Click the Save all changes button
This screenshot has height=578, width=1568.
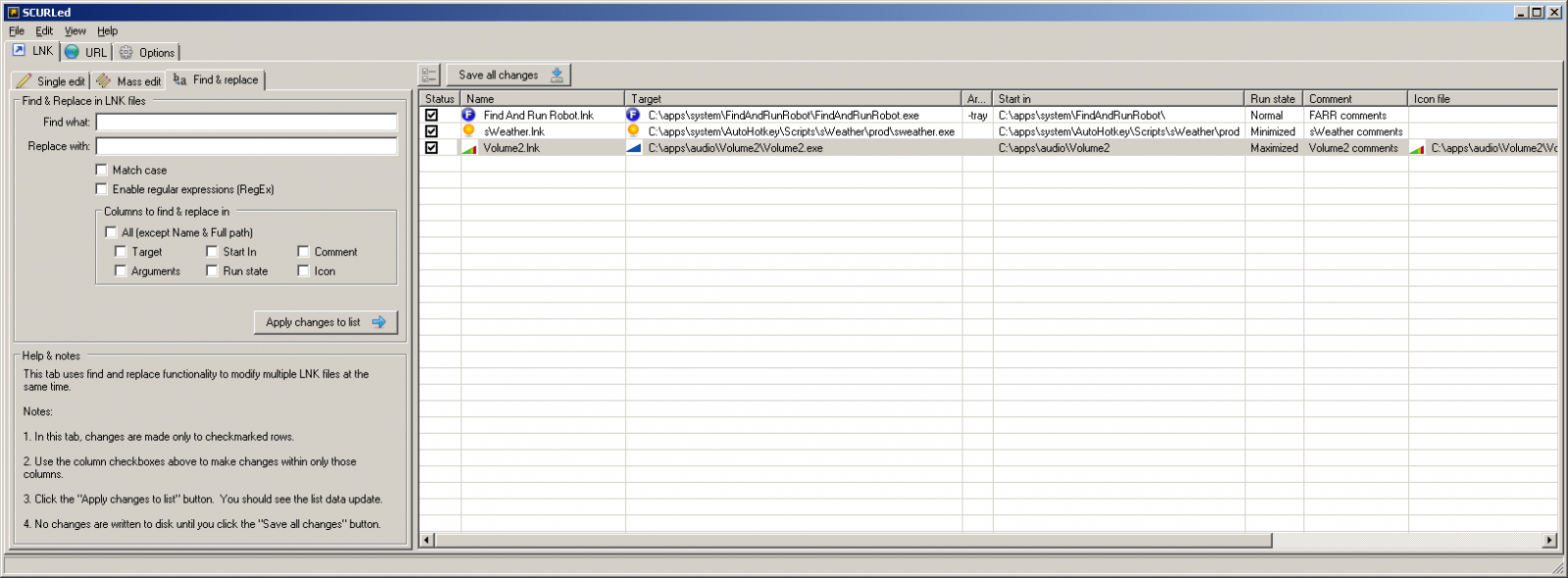(509, 75)
